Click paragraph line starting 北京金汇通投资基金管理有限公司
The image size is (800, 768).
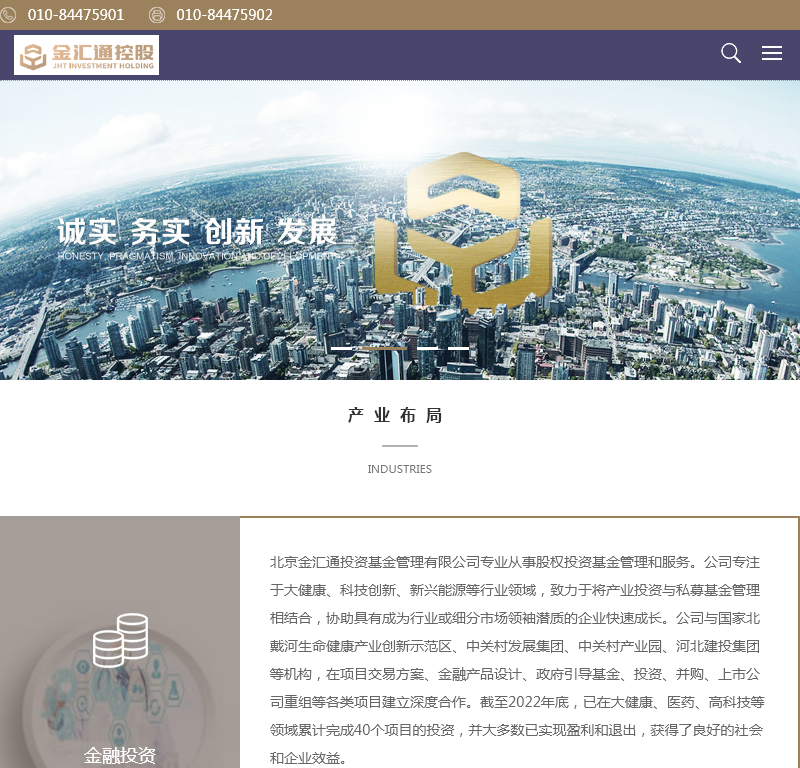515,562
